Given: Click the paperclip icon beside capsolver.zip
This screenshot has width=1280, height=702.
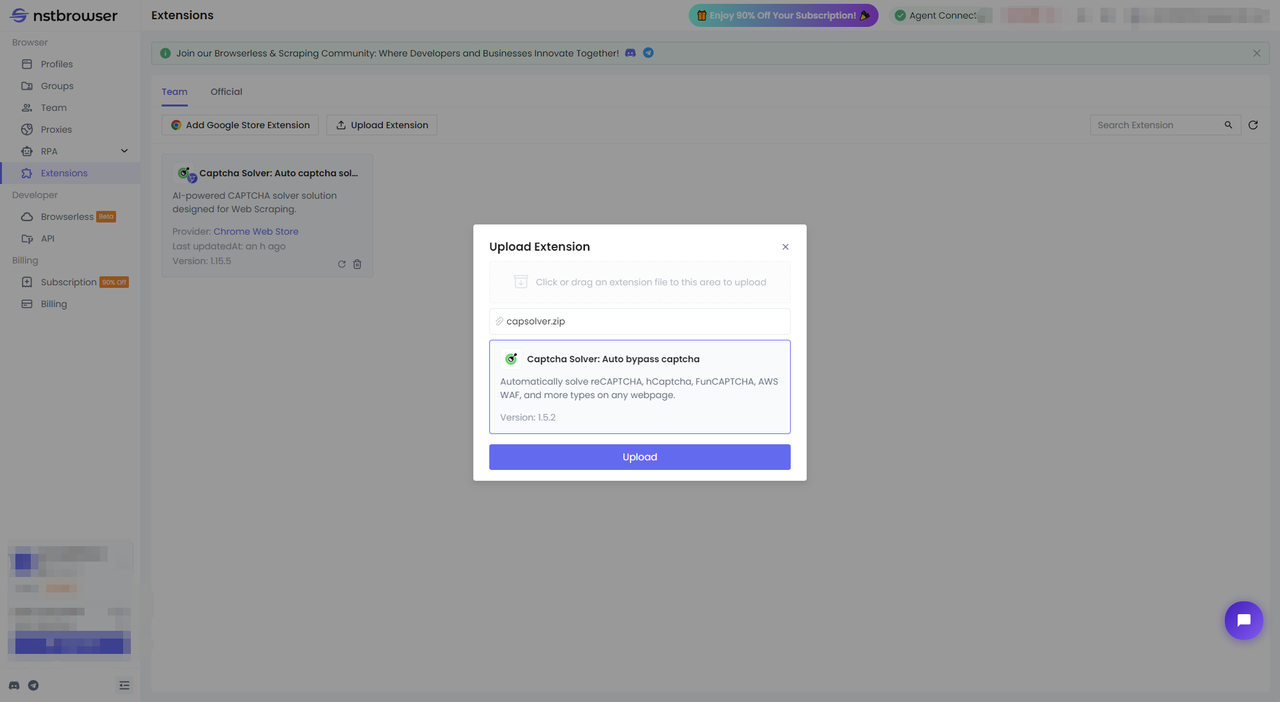Looking at the screenshot, I should point(500,321).
